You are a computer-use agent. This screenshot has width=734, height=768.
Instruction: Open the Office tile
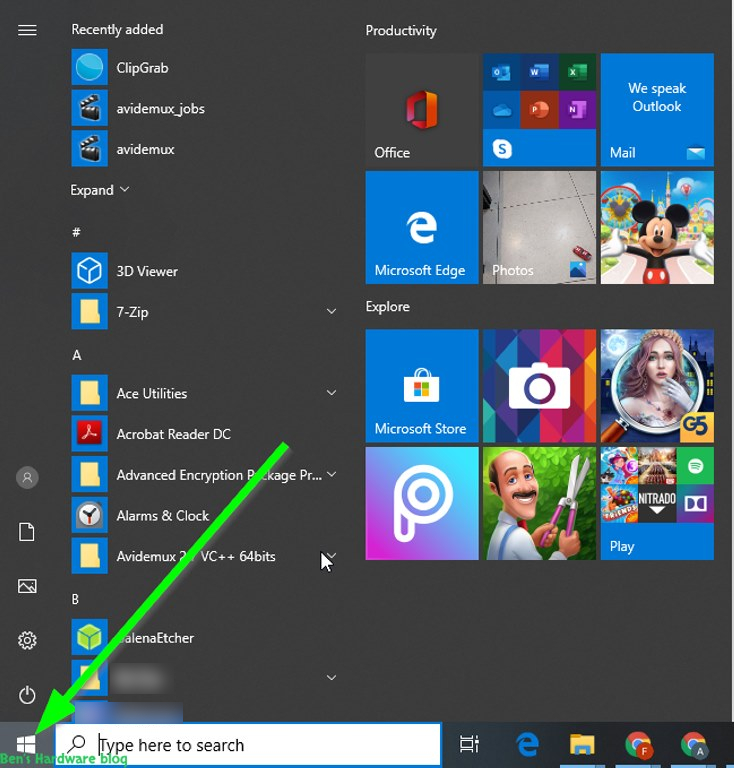coord(422,110)
